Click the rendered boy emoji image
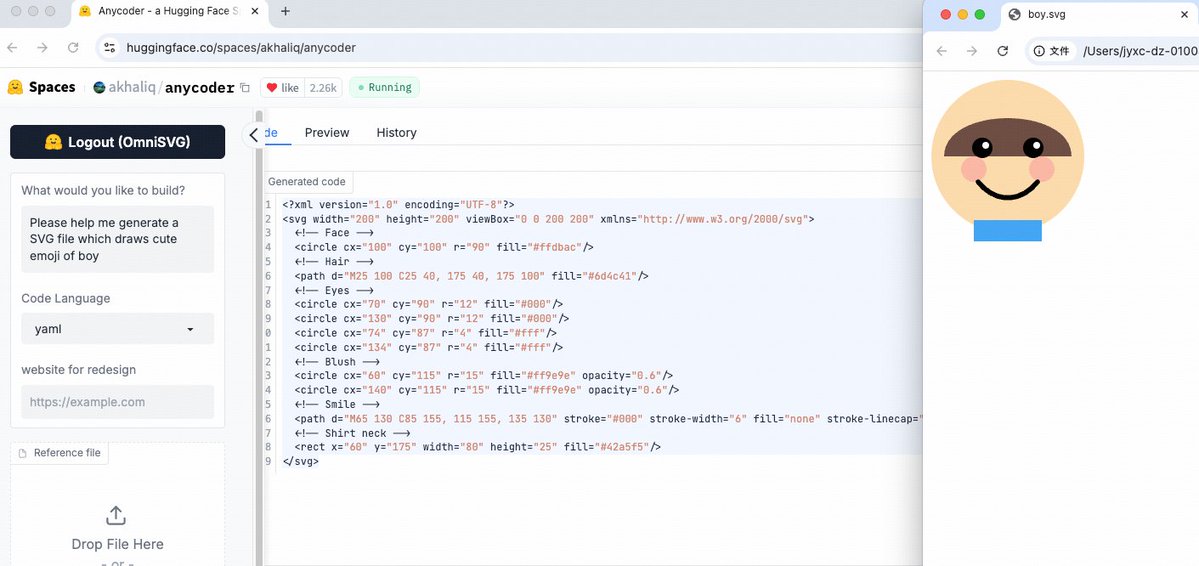Viewport: 1199px width, 566px height. click(x=1008, y=161)
